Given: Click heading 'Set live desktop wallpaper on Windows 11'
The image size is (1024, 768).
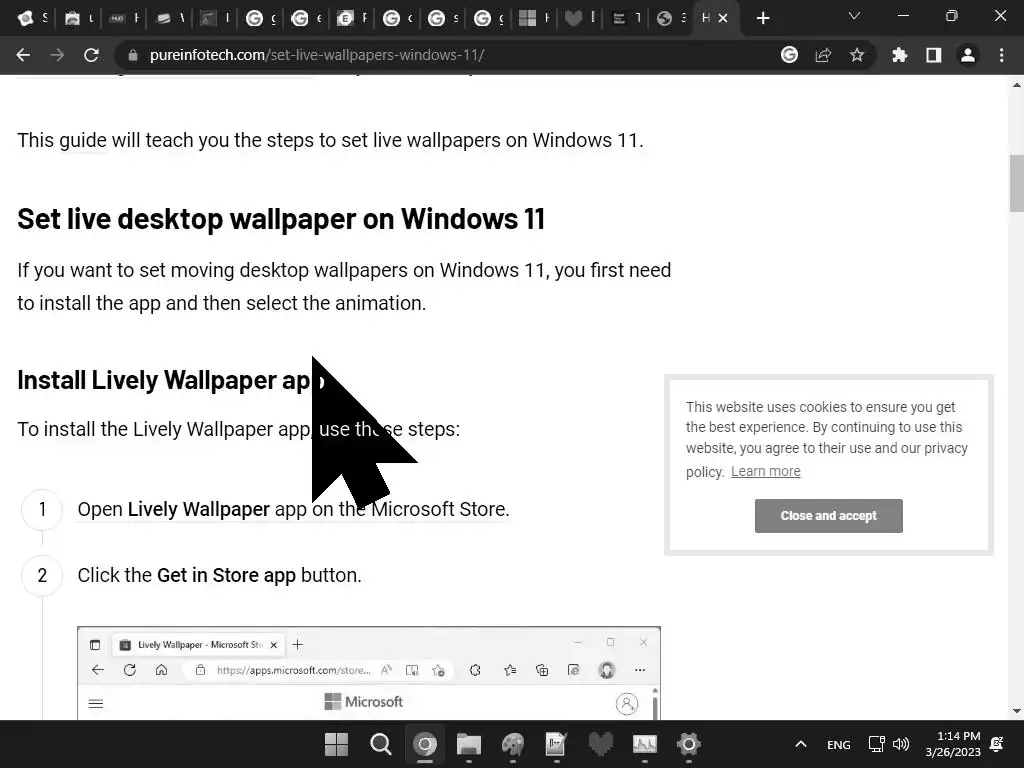Looking at the screenshot, I should coord(281,219).
